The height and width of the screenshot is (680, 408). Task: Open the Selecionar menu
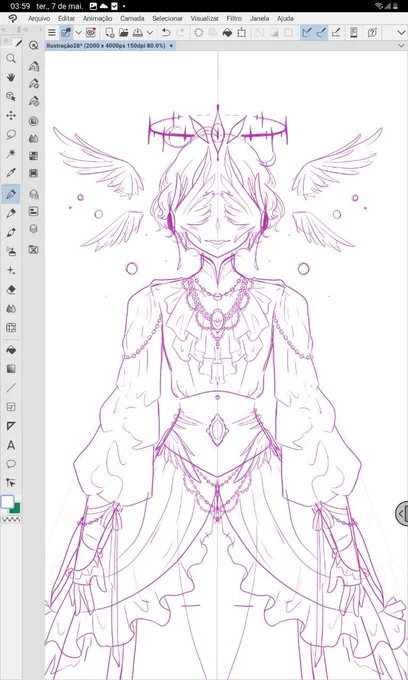pos(167,19)
